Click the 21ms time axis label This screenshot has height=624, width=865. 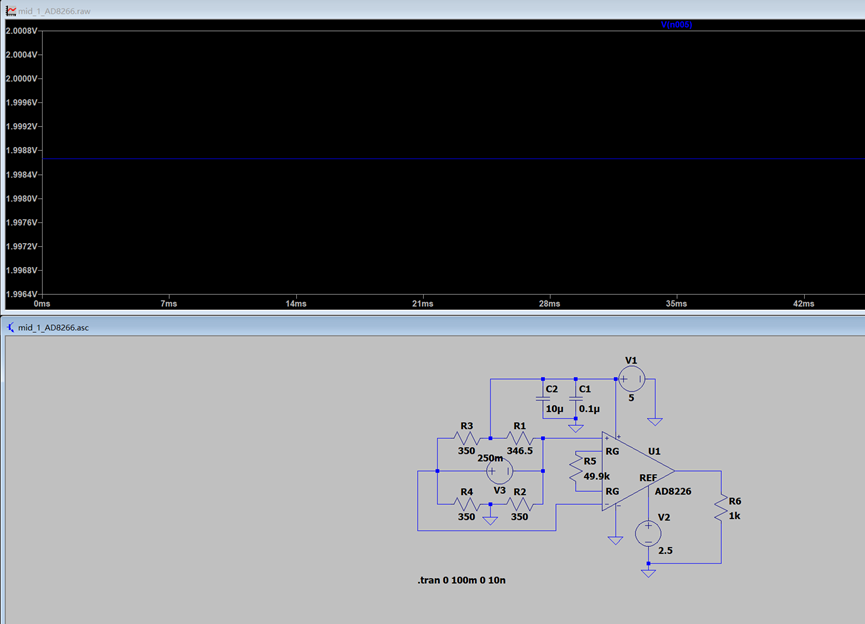click(423, 303)
